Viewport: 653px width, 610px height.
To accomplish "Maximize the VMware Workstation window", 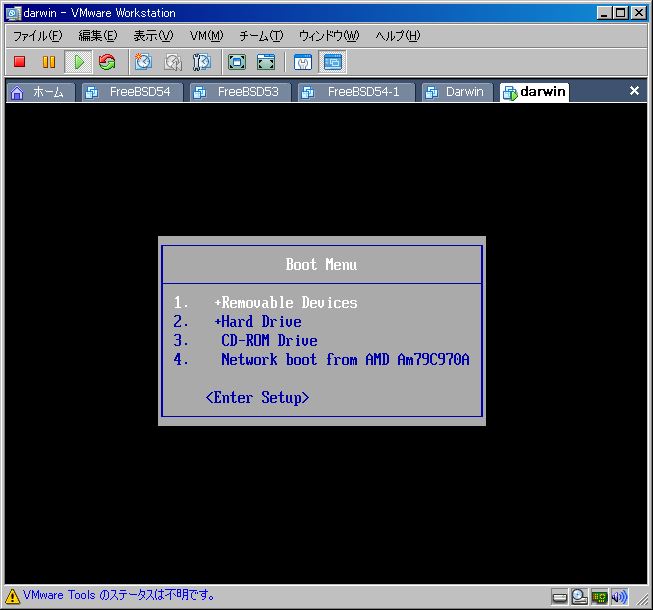I will point(621,13).
